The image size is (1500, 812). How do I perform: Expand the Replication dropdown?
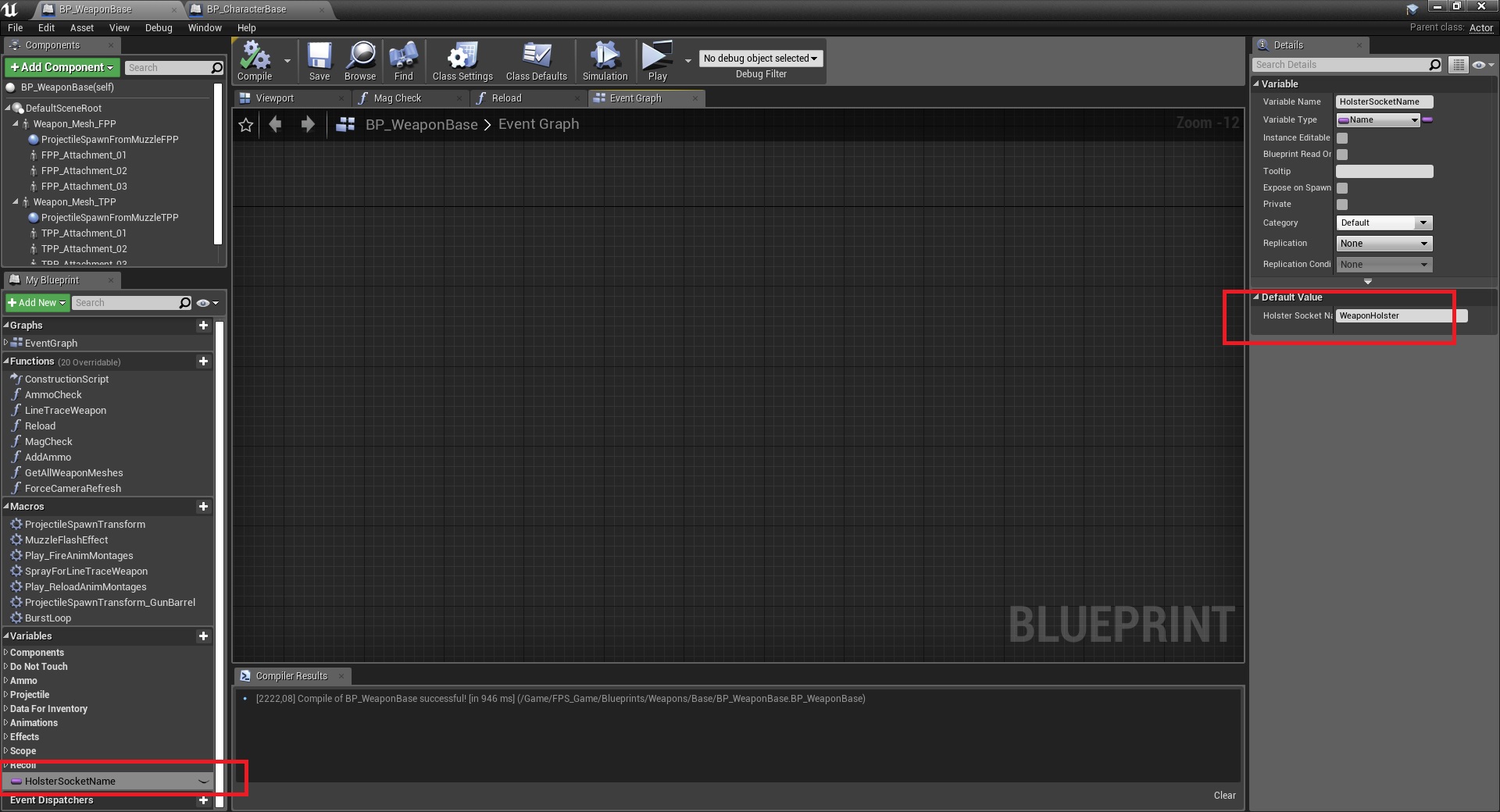tap(1384, 244)
